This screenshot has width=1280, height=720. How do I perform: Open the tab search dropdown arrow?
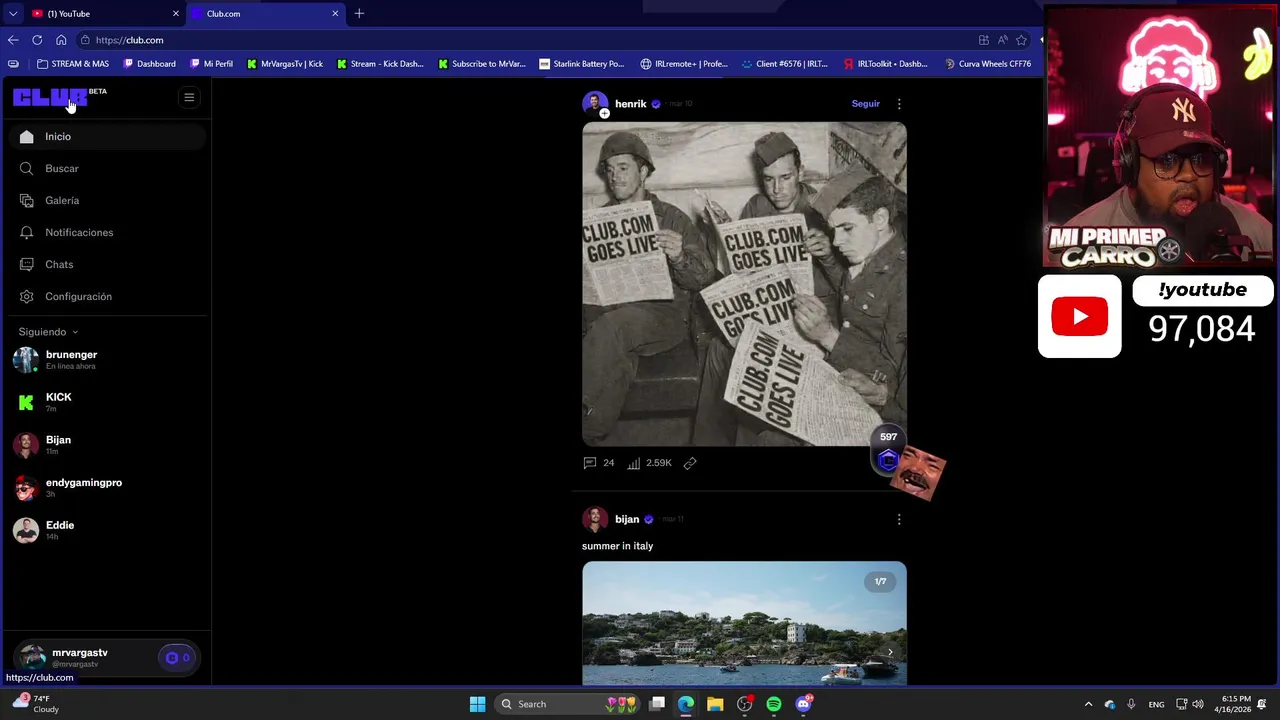pyautogui.click(x=12, y=13)
